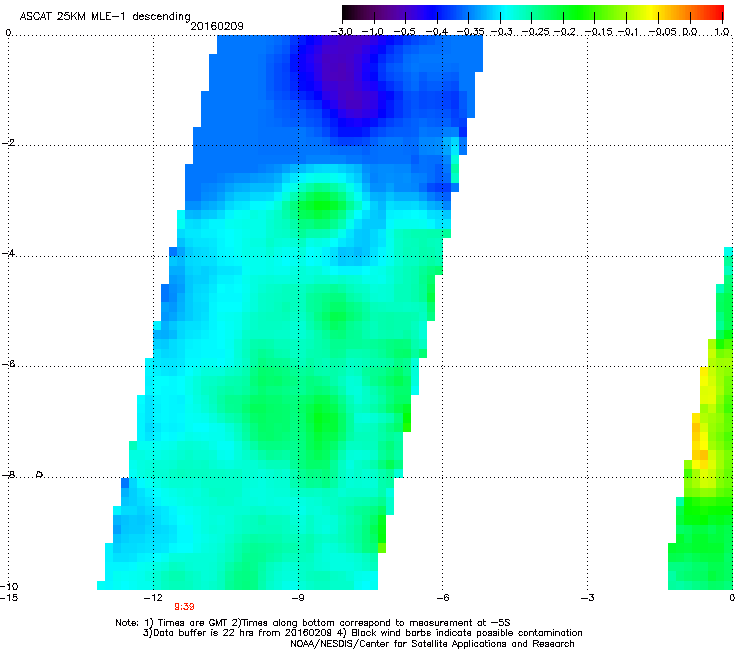The height and width of the screenshot is (650, 740).
Task: Click the longitude axis label -3
Action: pyautogui.click(x=587, y=598)
